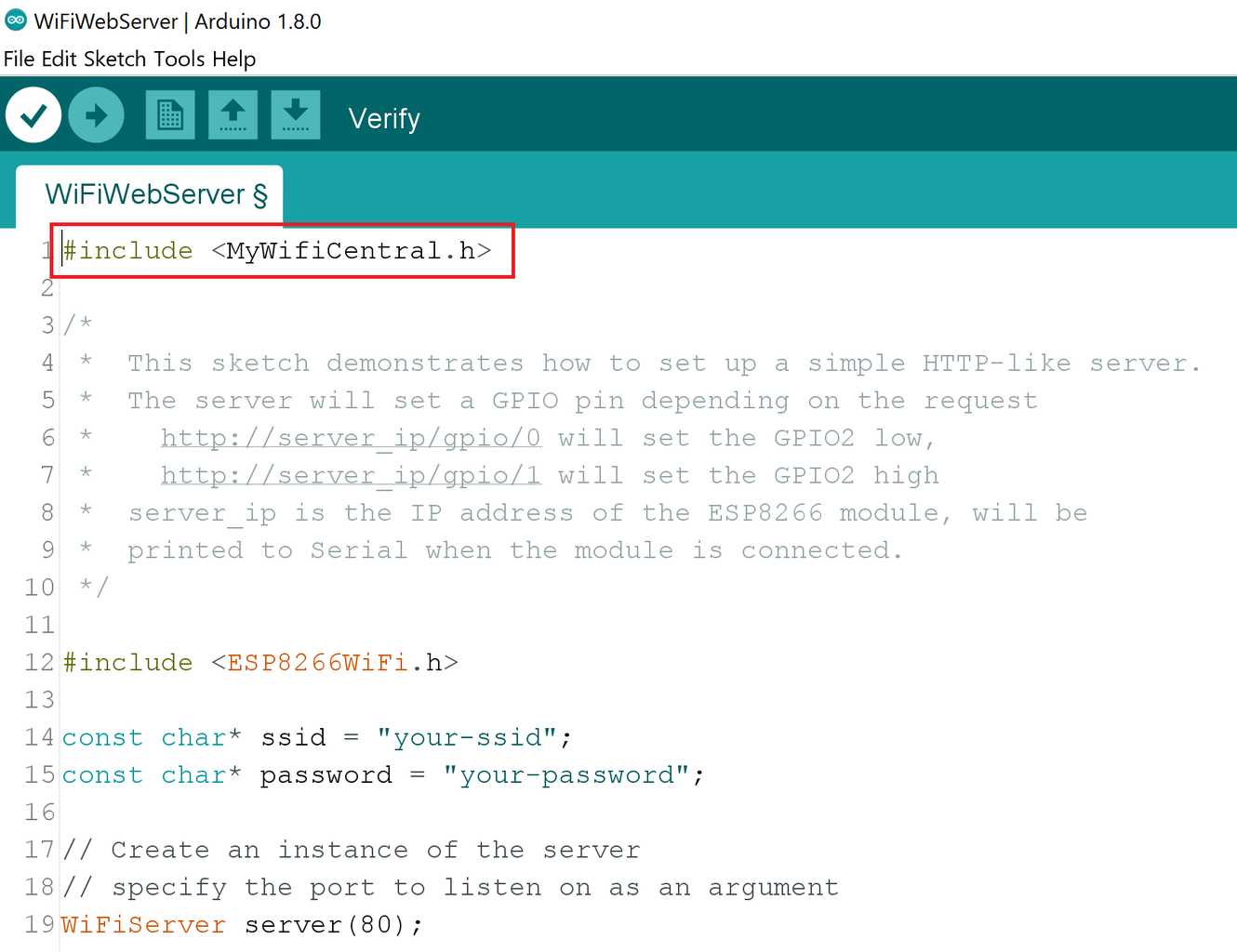The image size is (1237, 952).
Task: Click the http://server_ip/gpio/1 link
Action: (x=350, y=474)
